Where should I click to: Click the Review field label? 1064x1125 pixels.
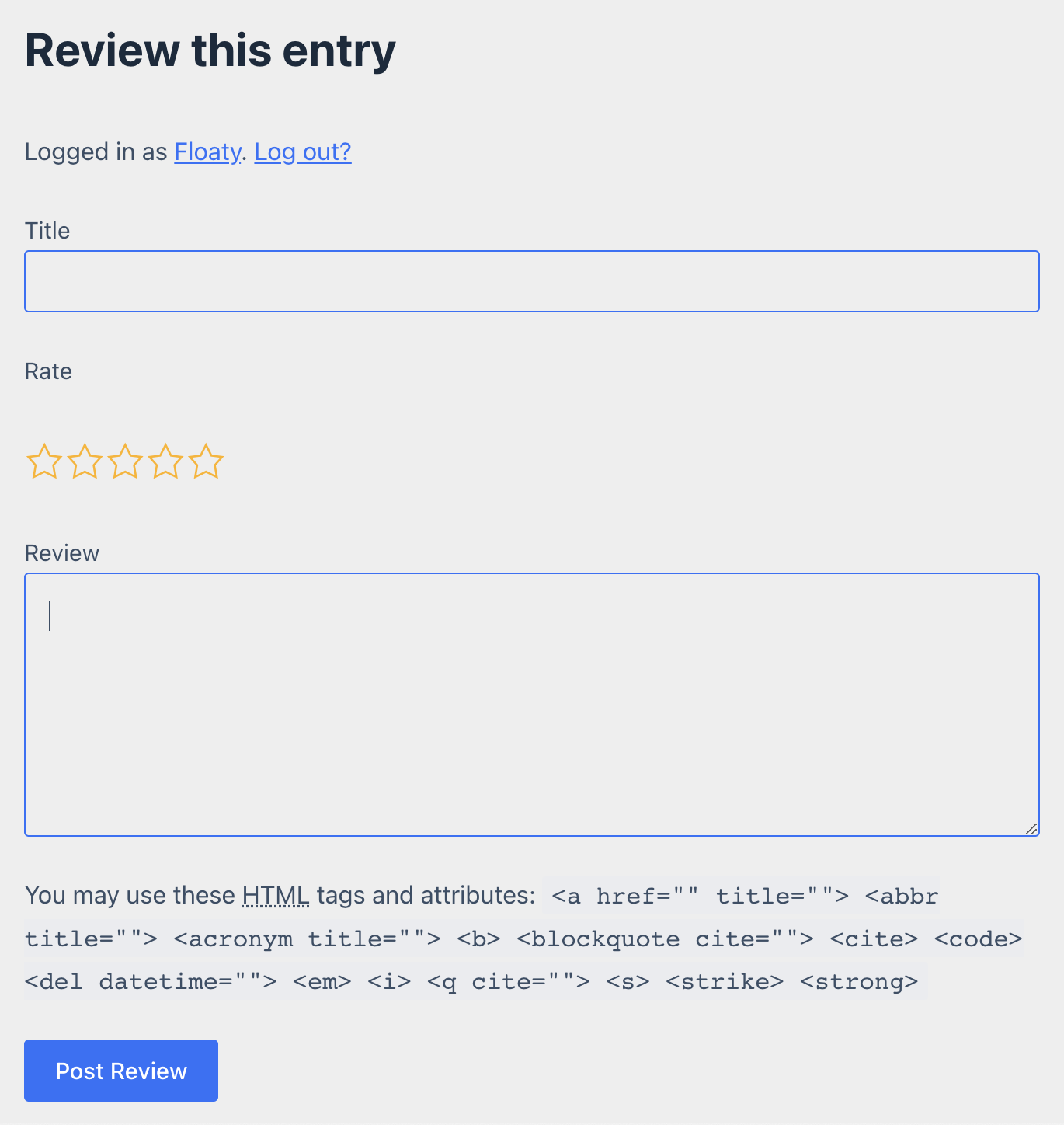click(x=62, y=553)
